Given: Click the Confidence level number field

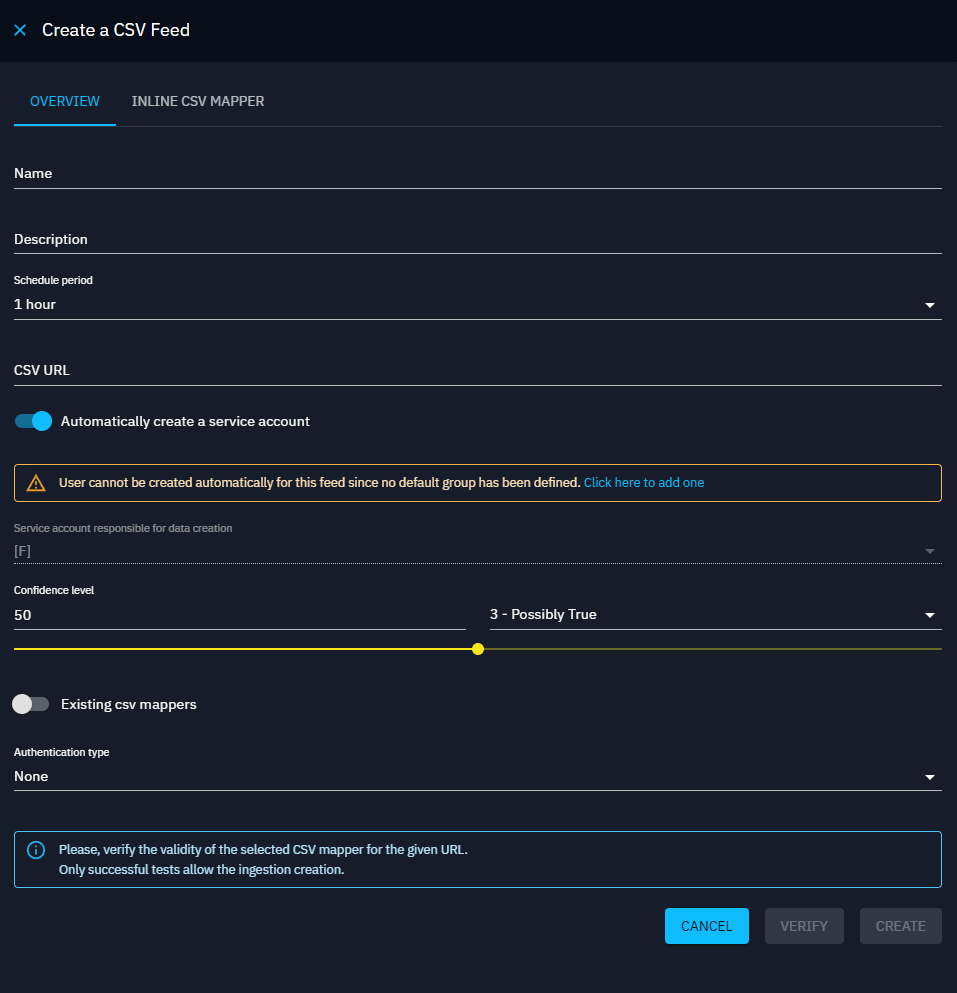Looking at the screenshot, I should pyautogui.click(x=238, y=614).
